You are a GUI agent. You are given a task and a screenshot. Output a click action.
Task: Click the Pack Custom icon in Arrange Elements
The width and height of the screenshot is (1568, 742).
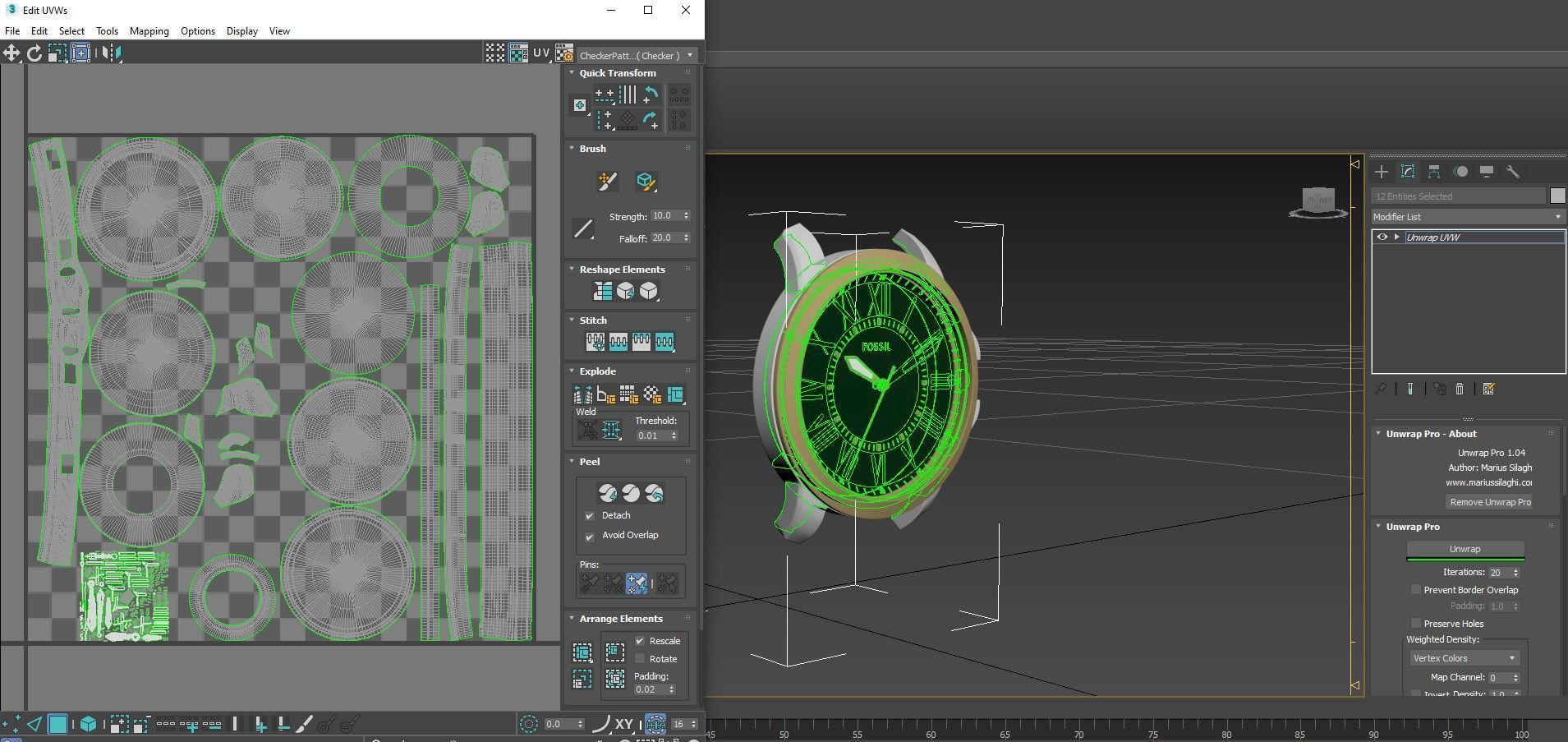(582, 652)
